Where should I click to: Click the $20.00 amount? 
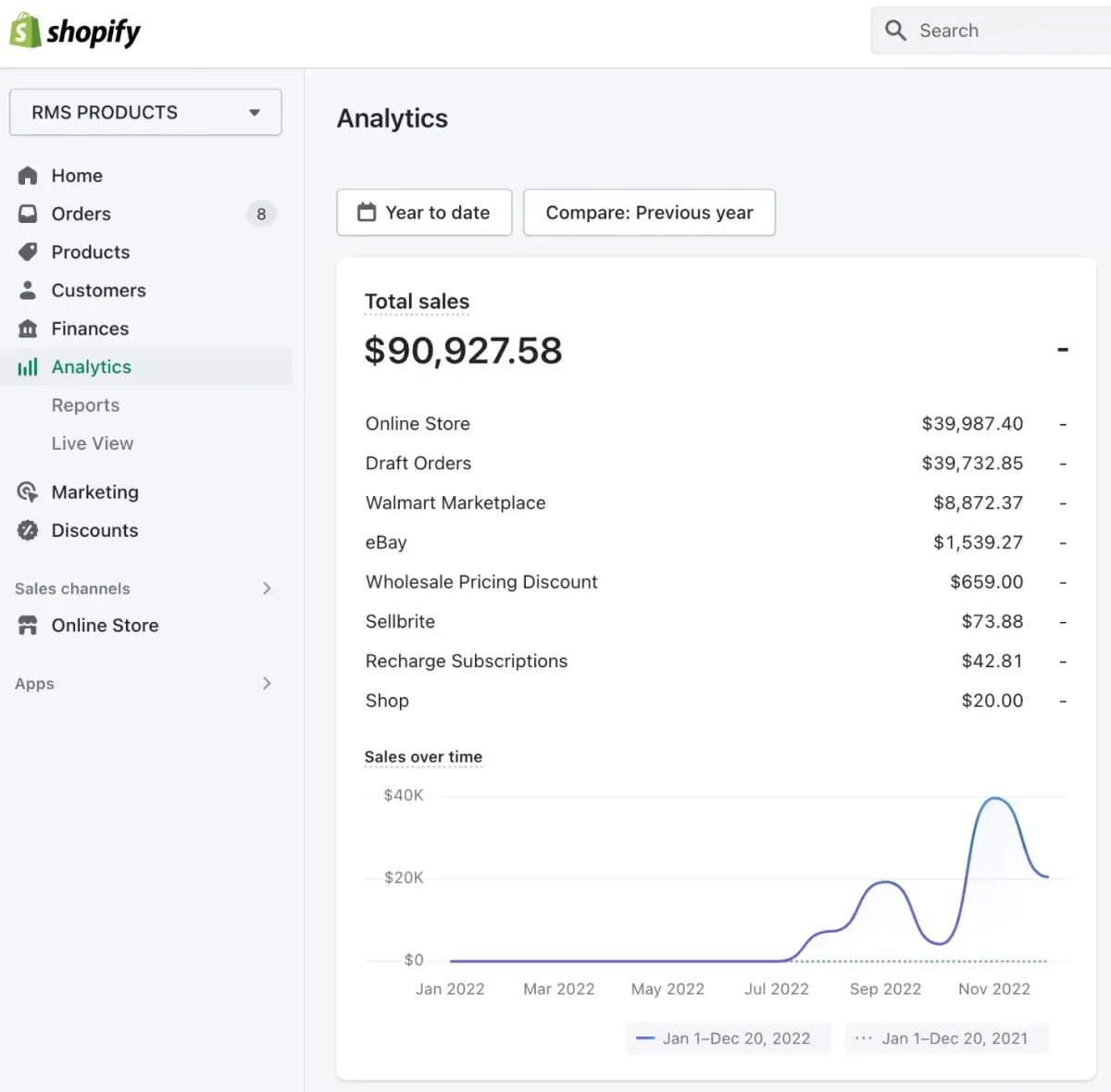(x=992, y=701)
